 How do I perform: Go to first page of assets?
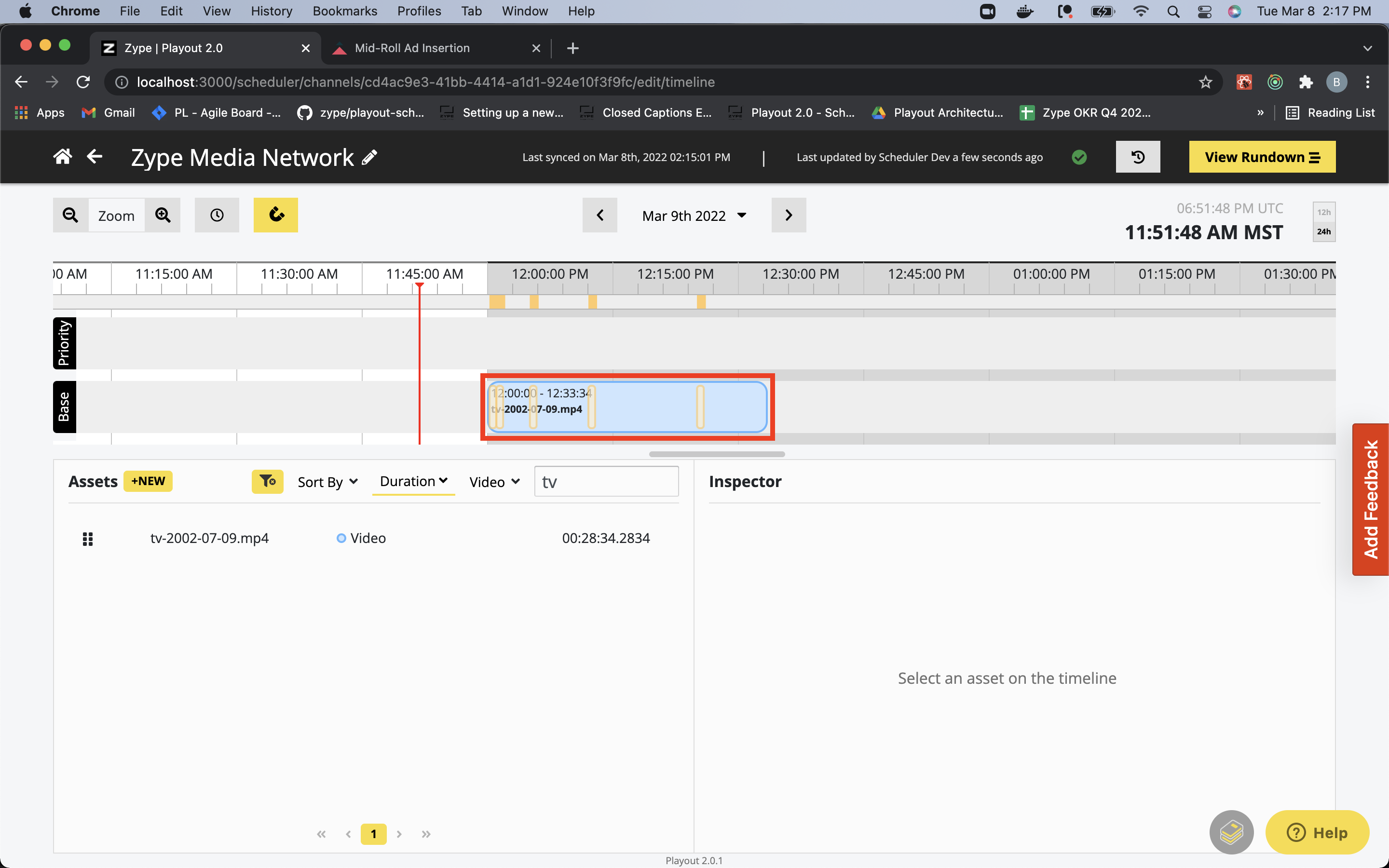point(321,834)
